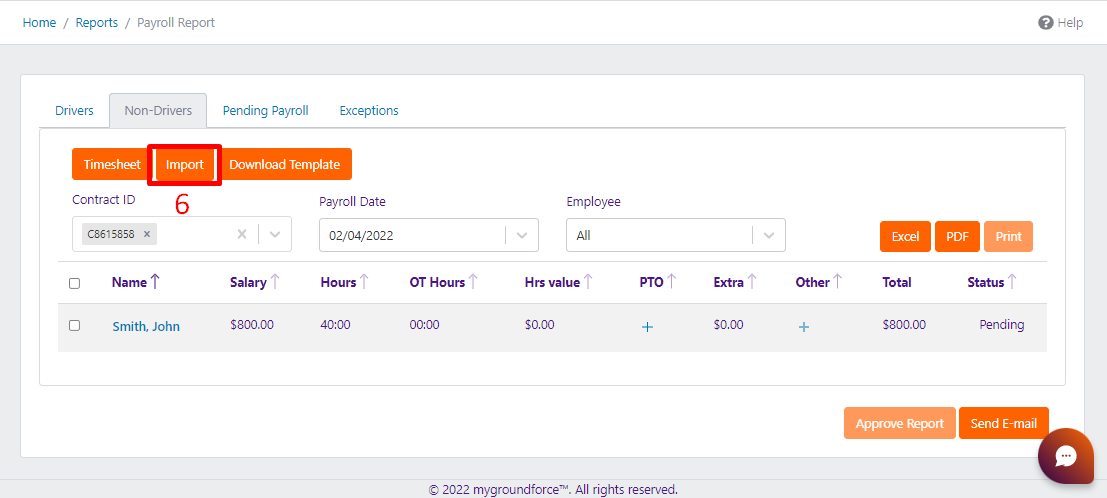Export the report to Excel

pyautogui.click(x=905, y=237)
